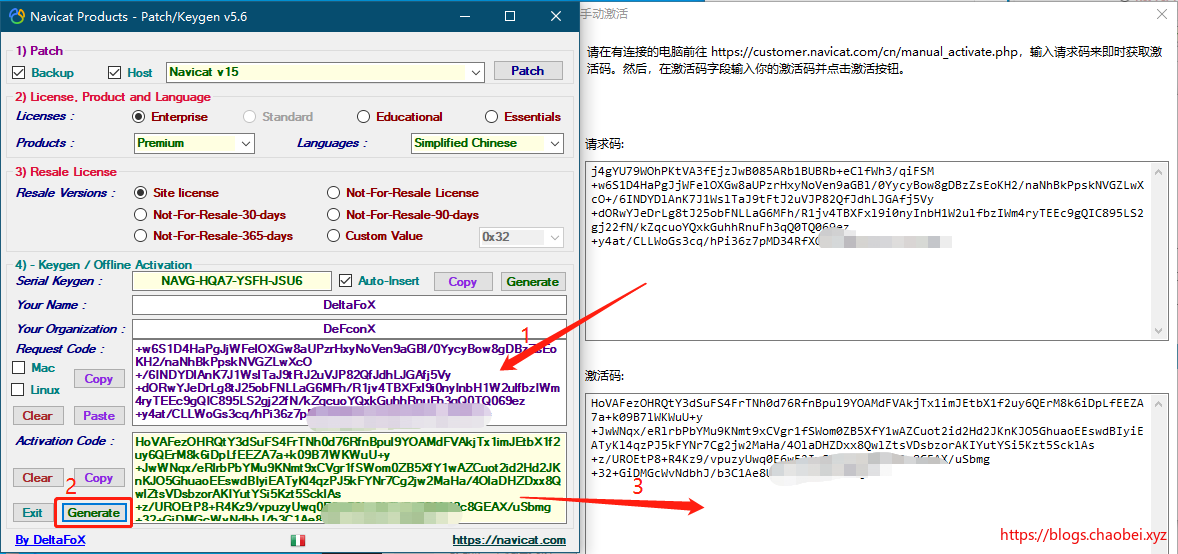Choose the Not-For-Resale-30-days option
1178x554 pixels.
pos(140,215)
